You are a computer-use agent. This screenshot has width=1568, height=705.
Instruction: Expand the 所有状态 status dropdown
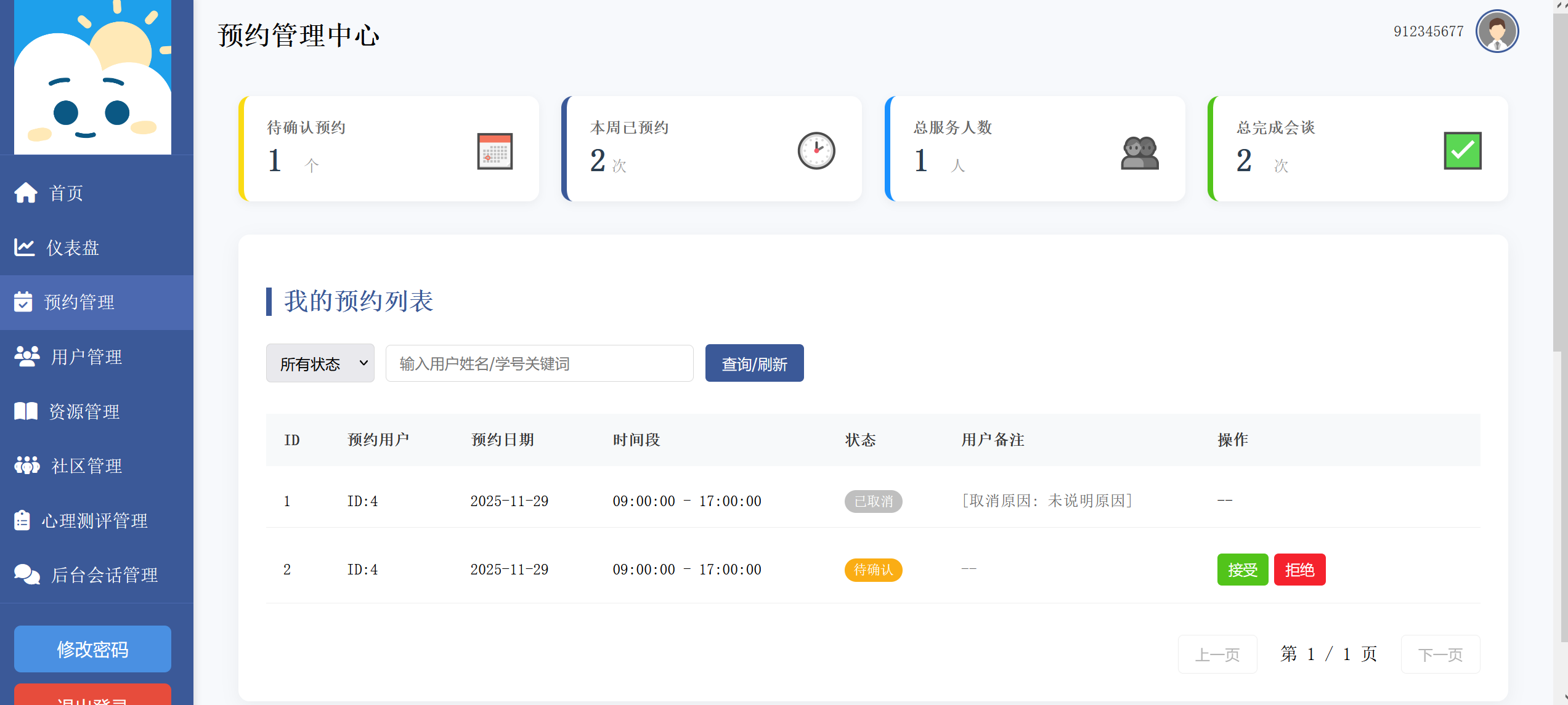click(x=320, y=363)
